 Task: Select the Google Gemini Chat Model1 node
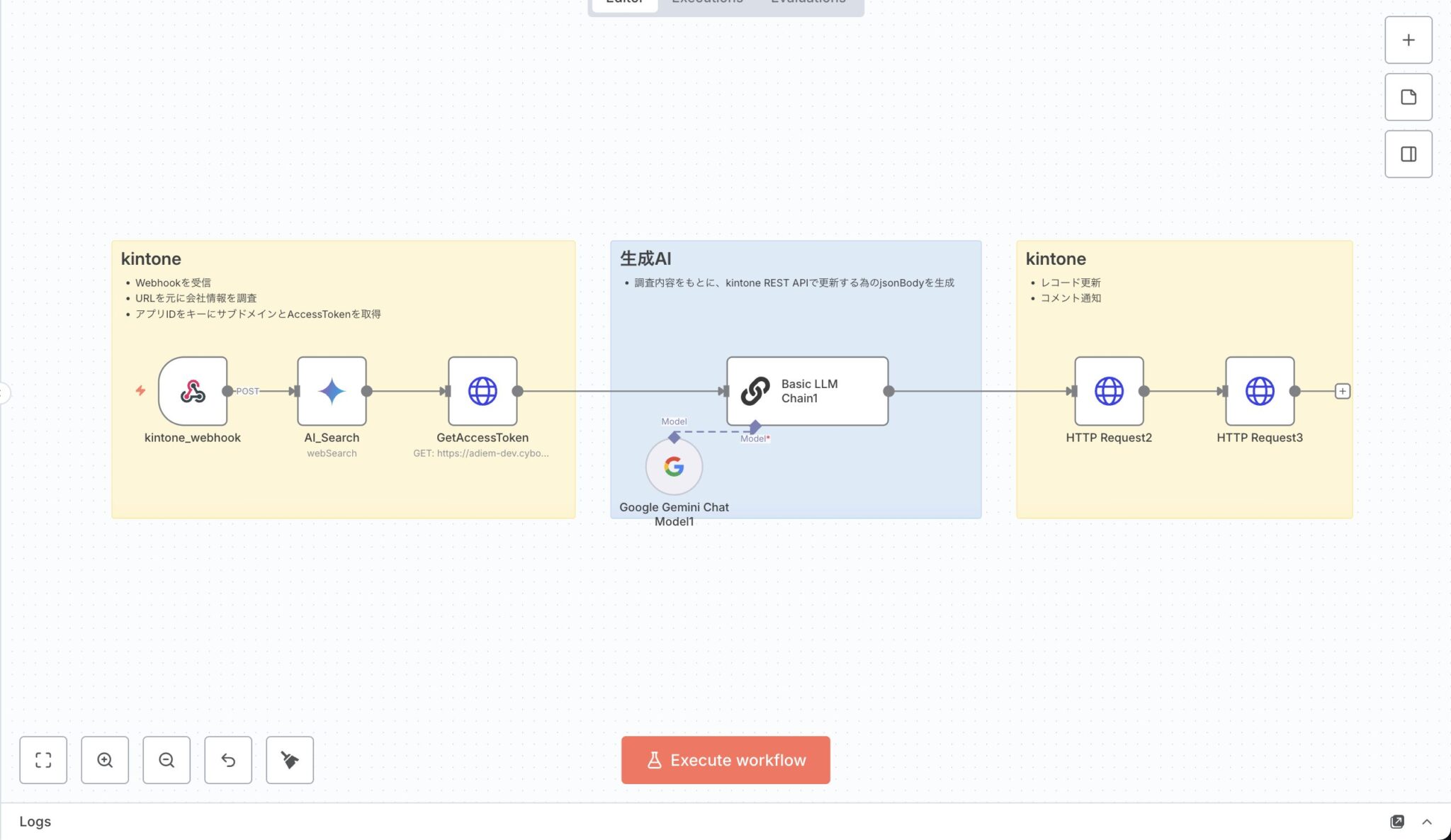[x=674, y=467]
